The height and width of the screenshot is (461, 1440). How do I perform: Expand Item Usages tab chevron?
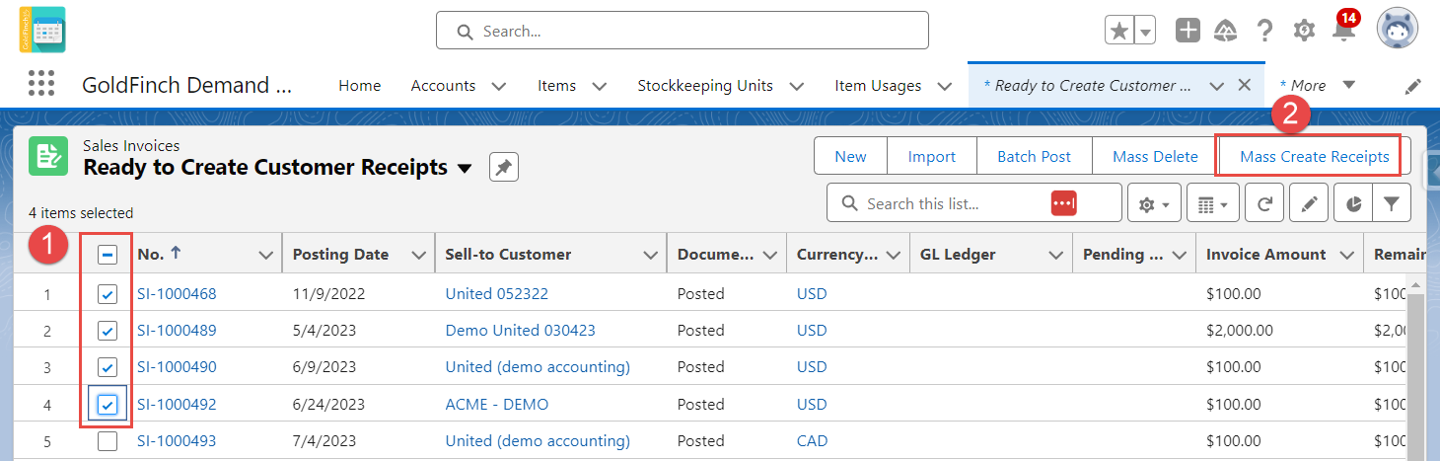[x=945, y=86]
